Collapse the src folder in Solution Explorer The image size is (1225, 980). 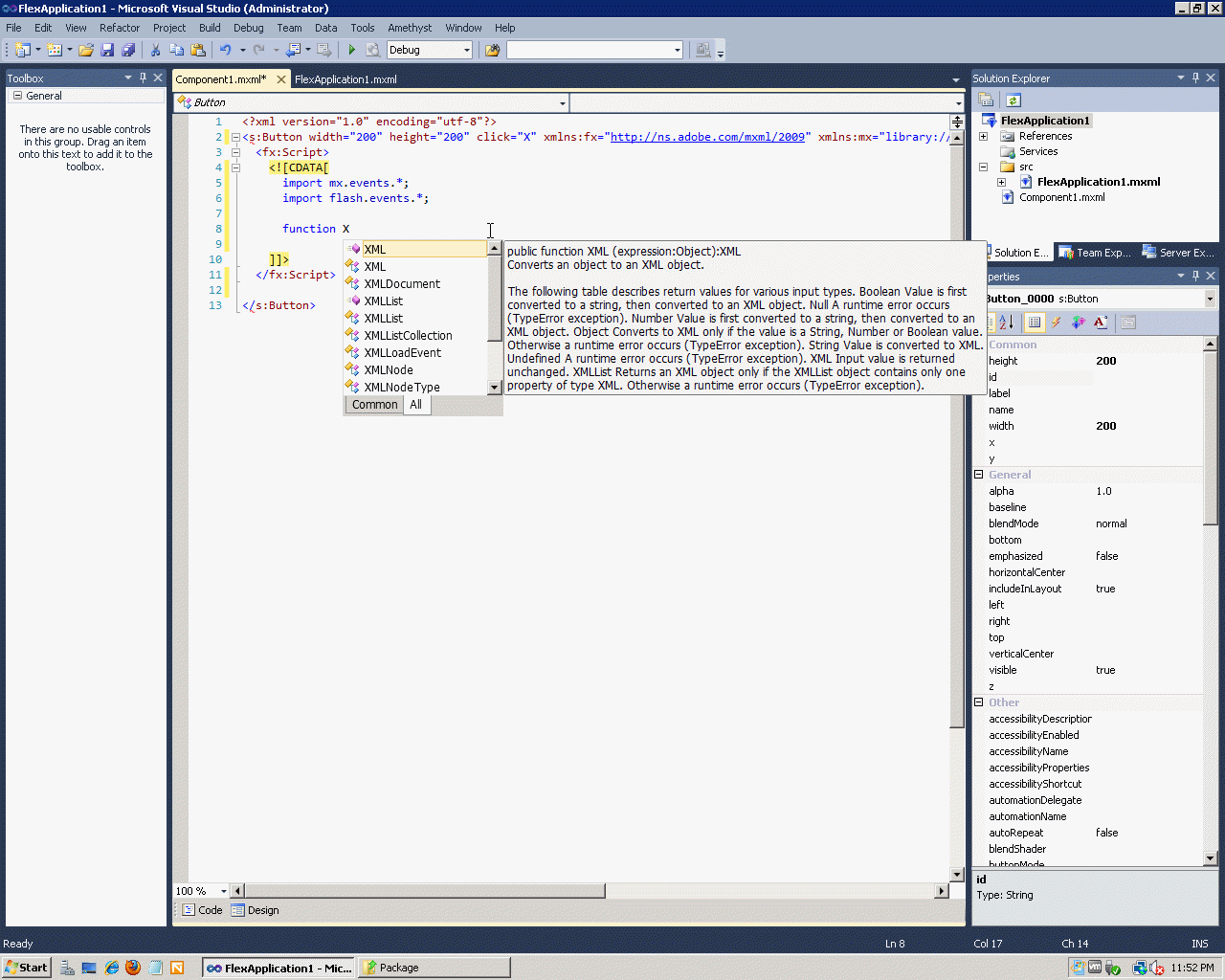click(983, 167)
